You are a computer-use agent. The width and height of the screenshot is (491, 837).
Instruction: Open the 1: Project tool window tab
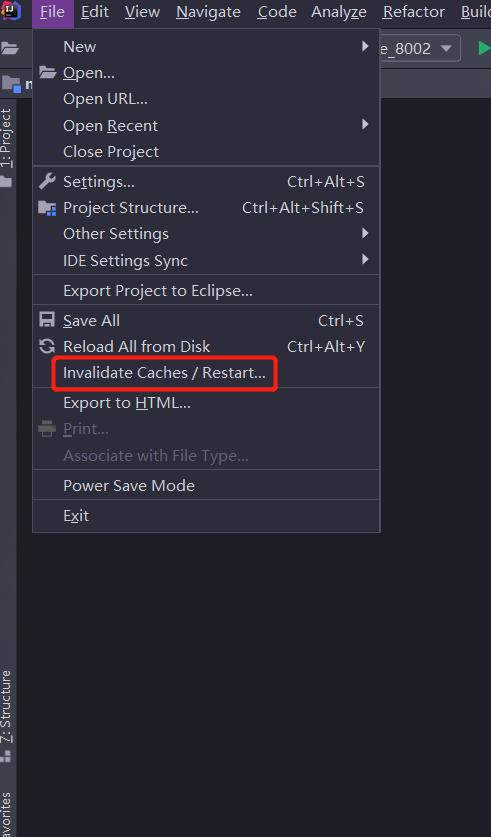[6, 138]
